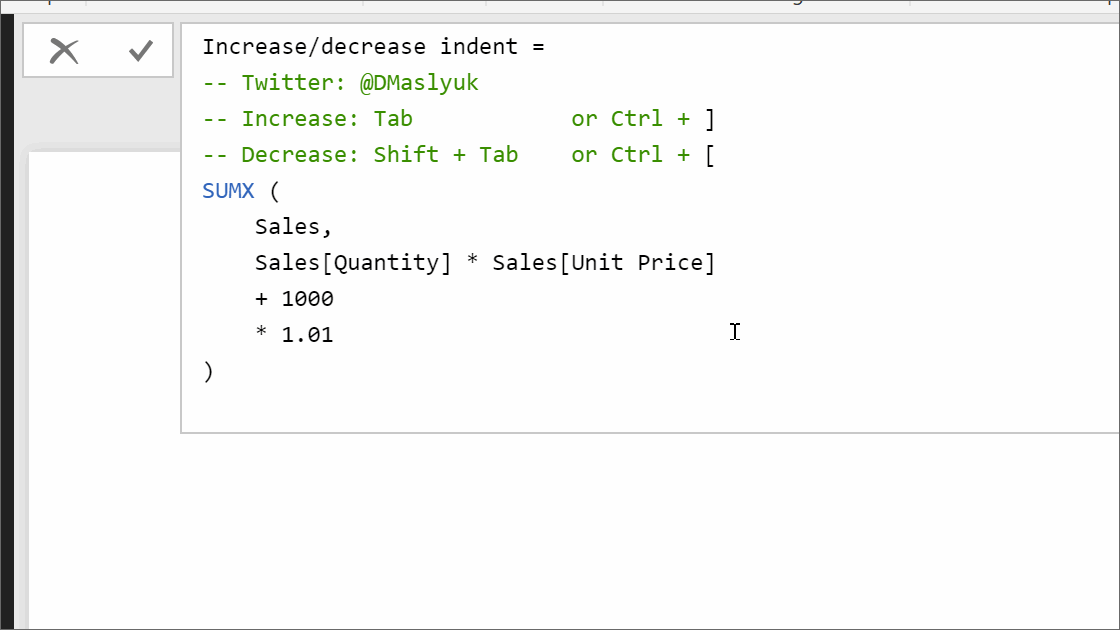Click the closing parenthesis of SUMX
Screen dimensions: 1120x630
tap(208, 370)
